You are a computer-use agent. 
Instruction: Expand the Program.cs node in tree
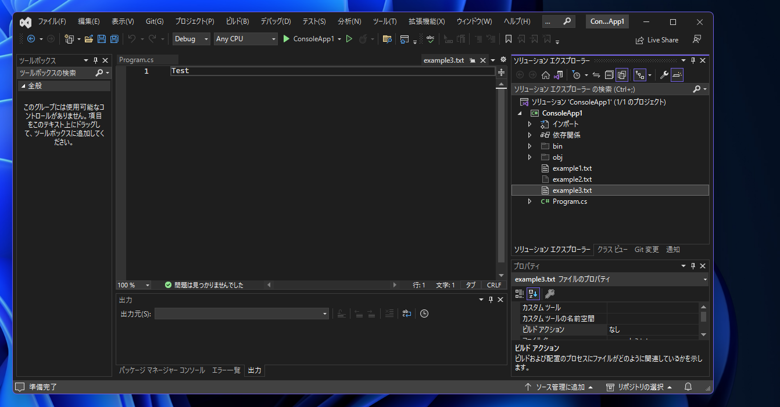(x=530, y=202)
